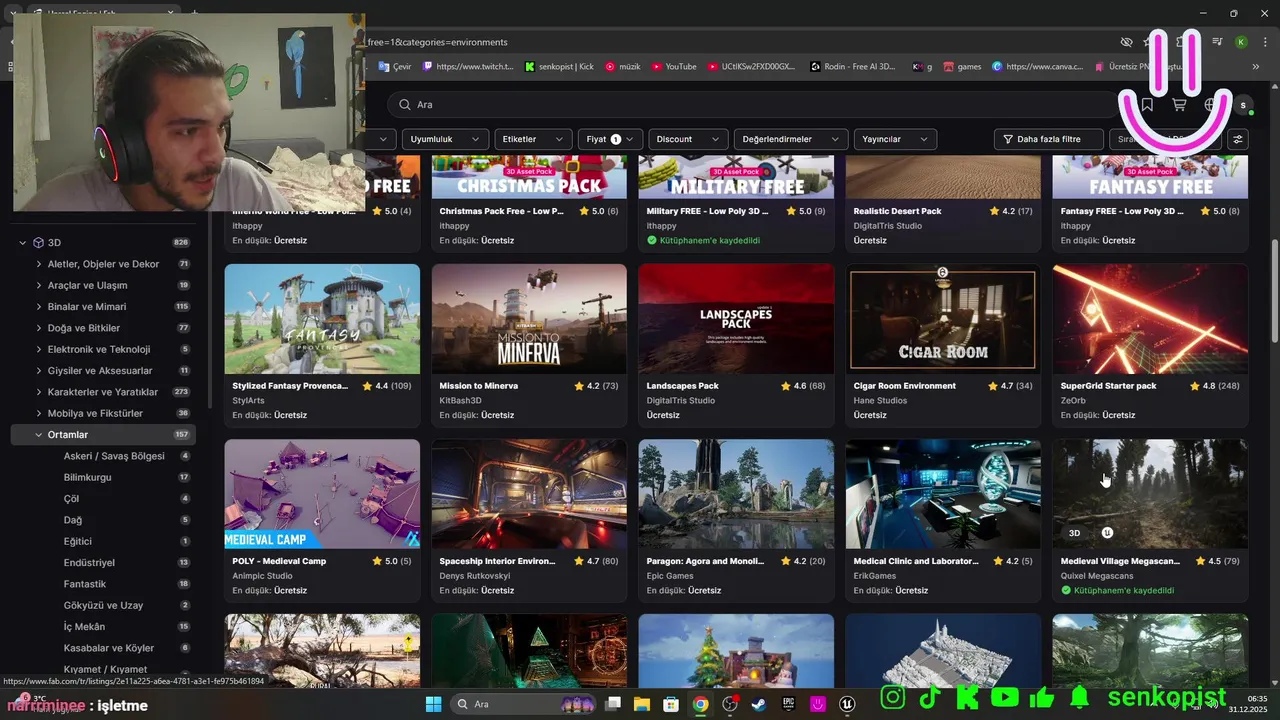Open File Explorer from taskbar
Screen dimensions: 1280x720
(641, 704)
